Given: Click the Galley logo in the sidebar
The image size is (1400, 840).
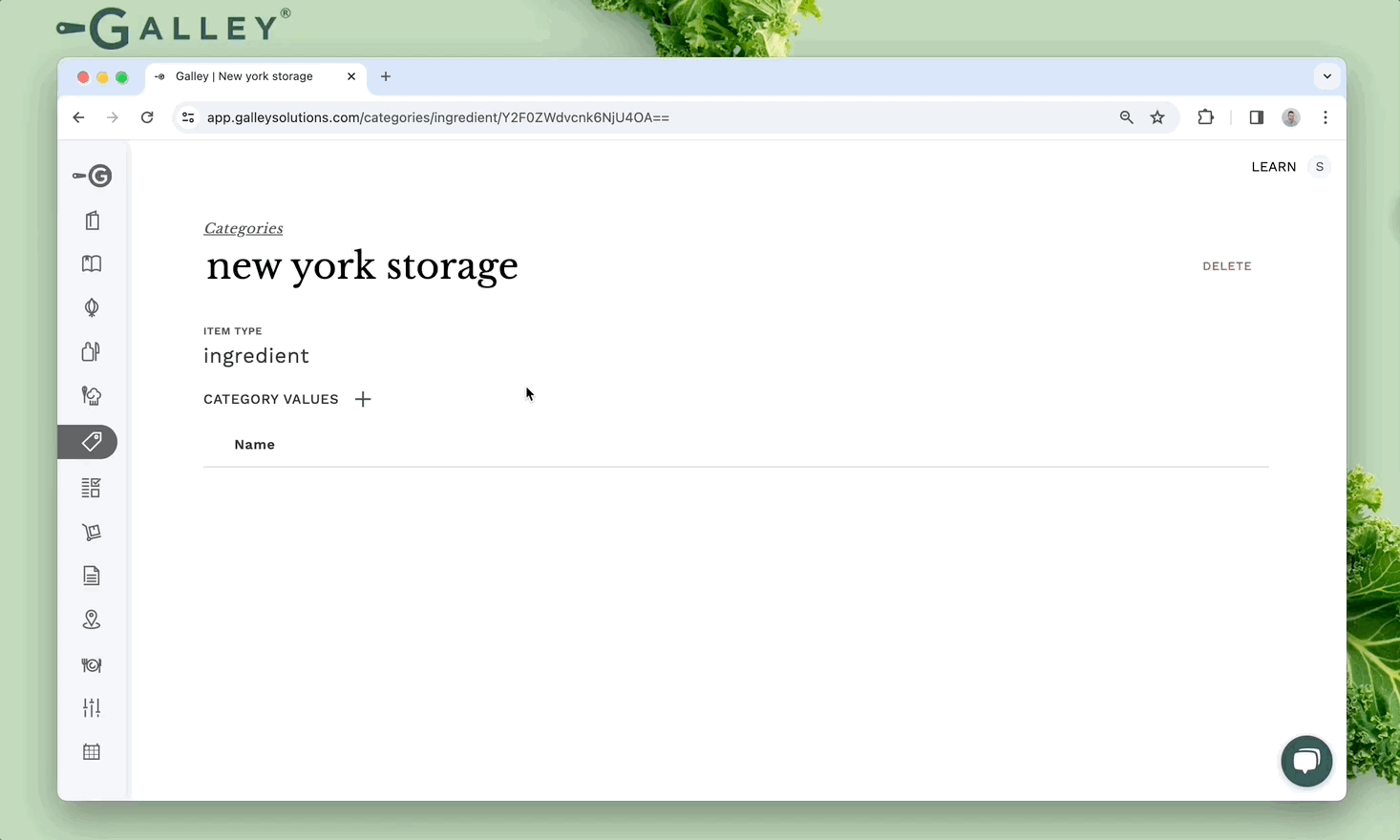Looking at the screenshot, I should (x=93, y=176).
